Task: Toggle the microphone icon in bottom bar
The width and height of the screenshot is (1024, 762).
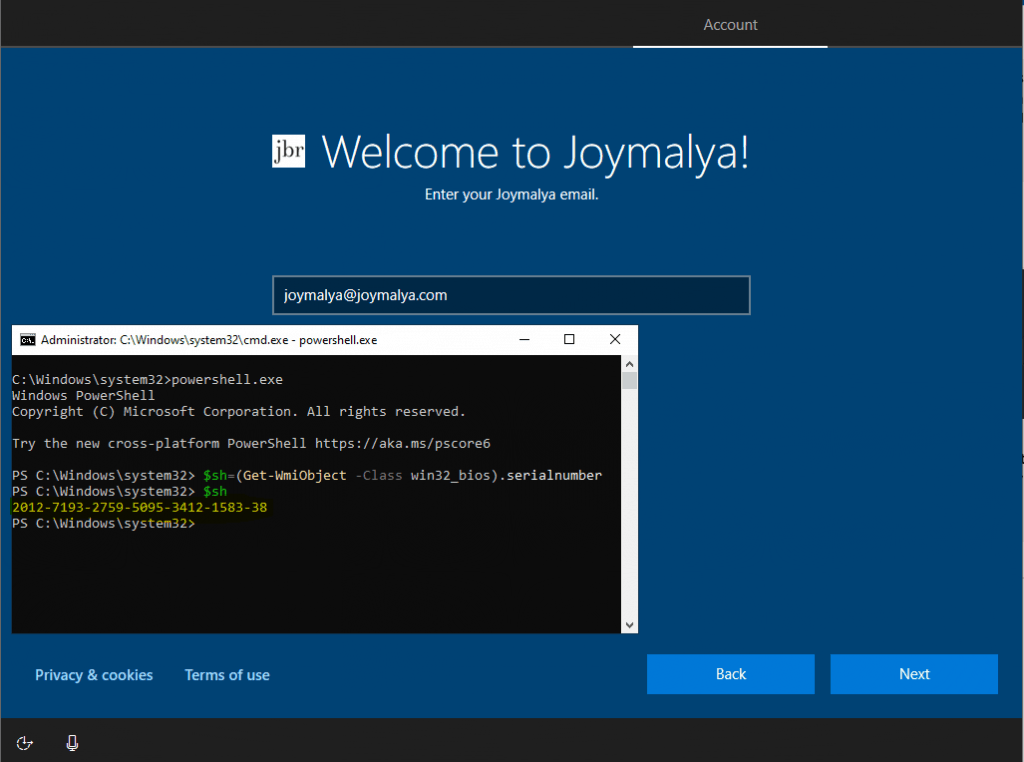Action: point(72,743)
